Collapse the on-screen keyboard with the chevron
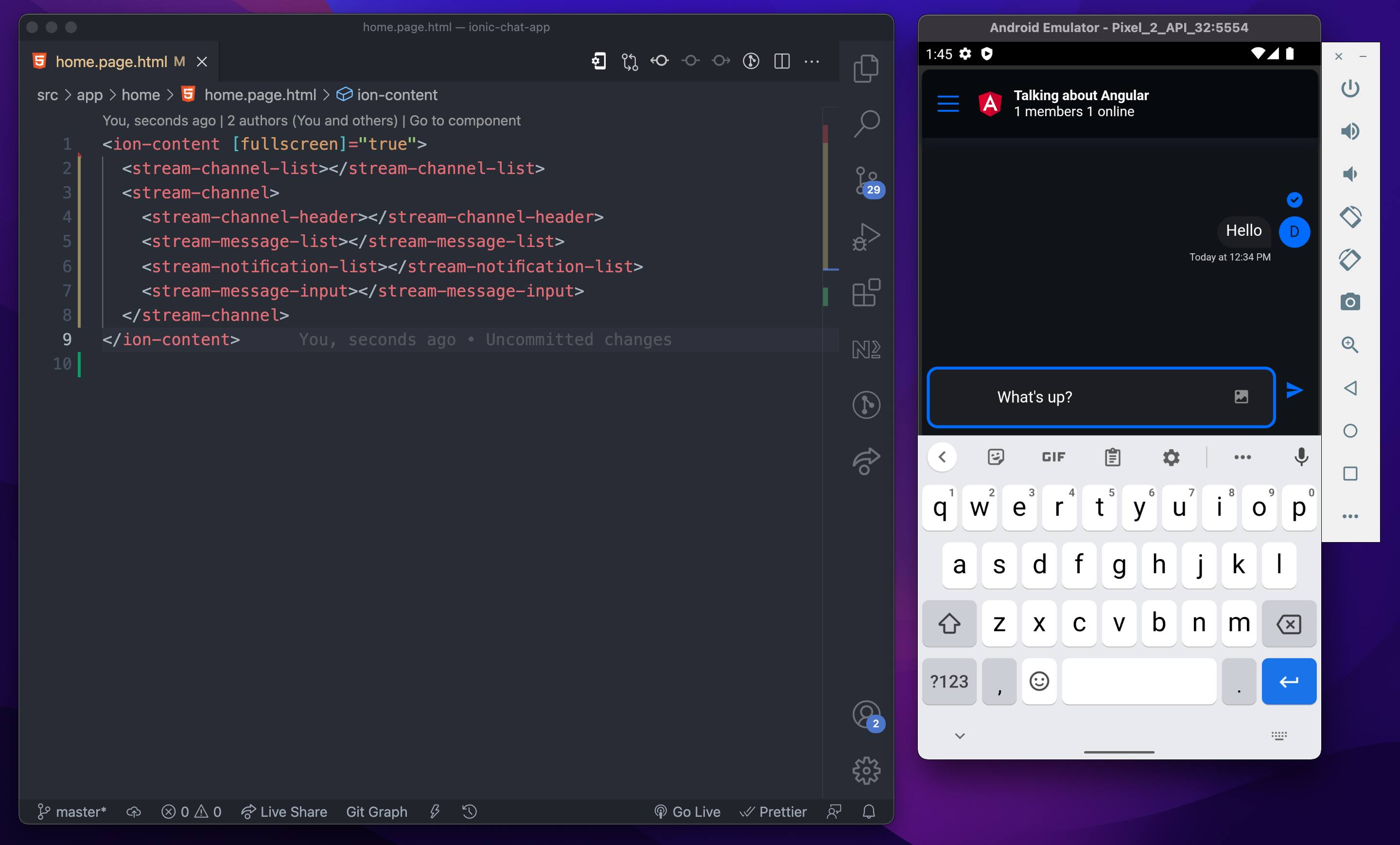The width and height of the screenshot is (1400, 845). (959, 735)
